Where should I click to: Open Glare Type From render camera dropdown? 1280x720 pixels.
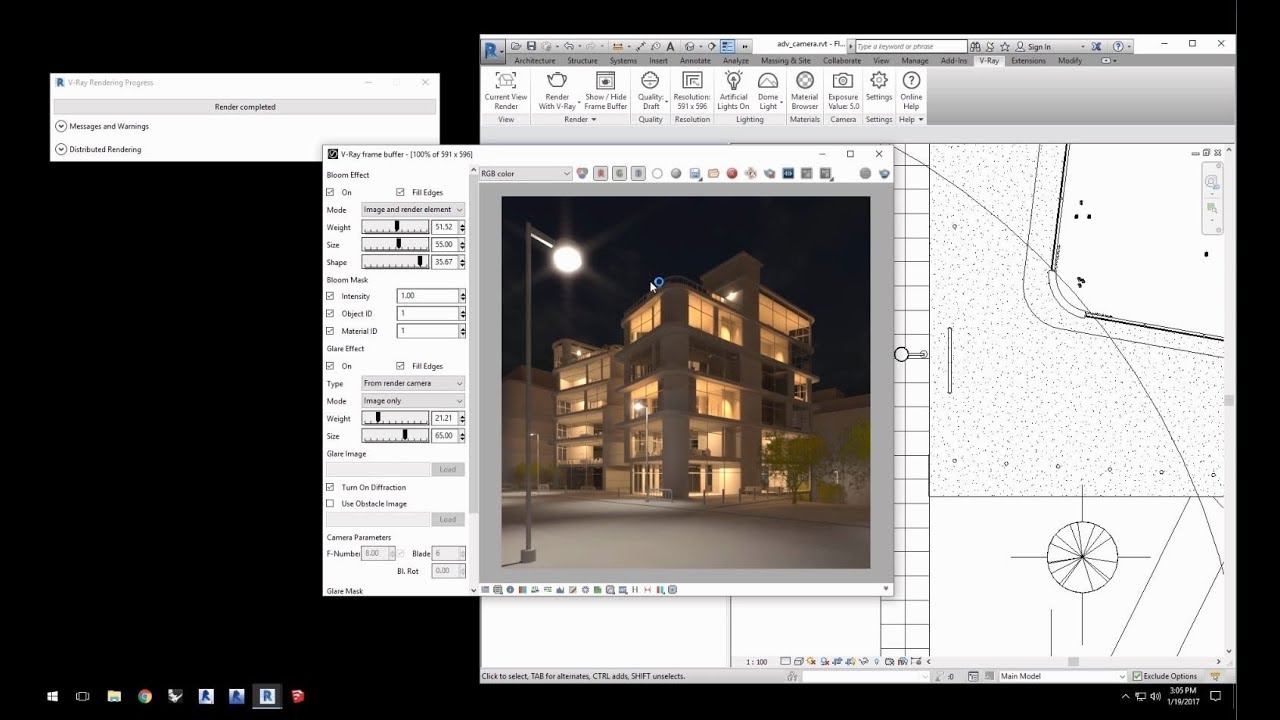[x=413, y=383]
